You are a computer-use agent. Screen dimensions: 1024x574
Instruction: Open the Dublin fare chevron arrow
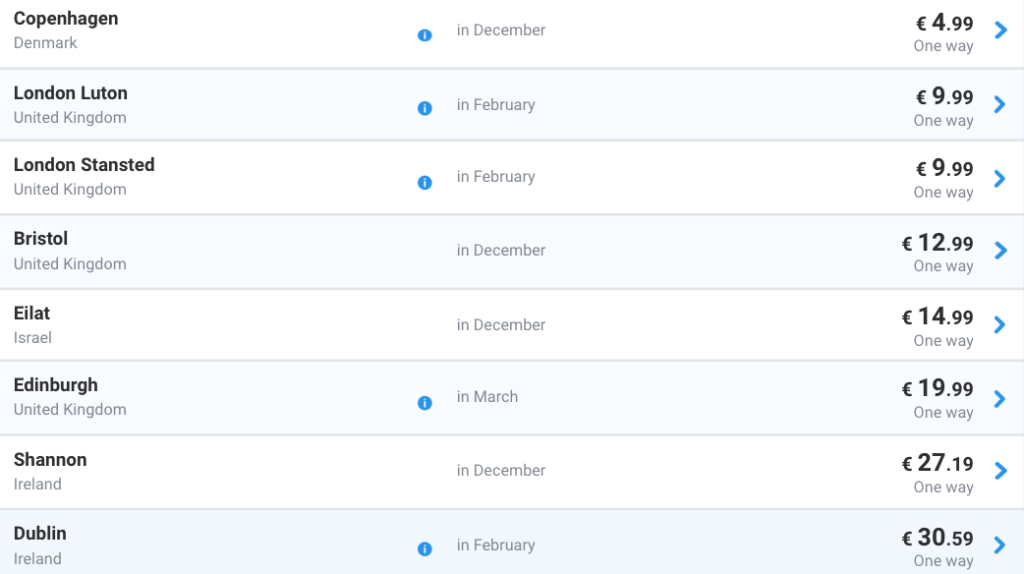click(1000, 545)
